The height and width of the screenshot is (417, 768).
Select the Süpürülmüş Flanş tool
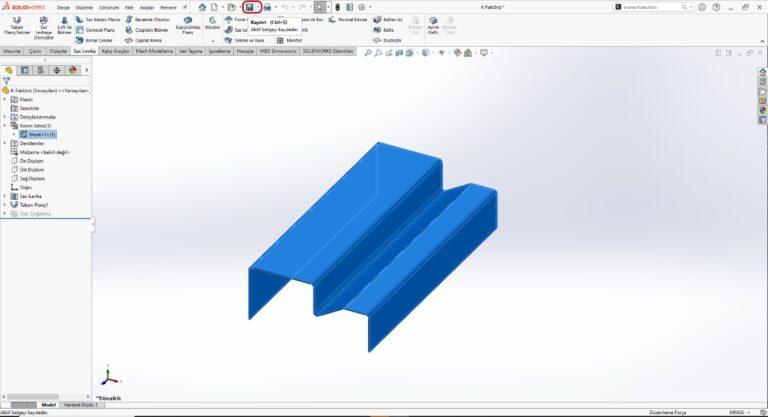[187, 27]
